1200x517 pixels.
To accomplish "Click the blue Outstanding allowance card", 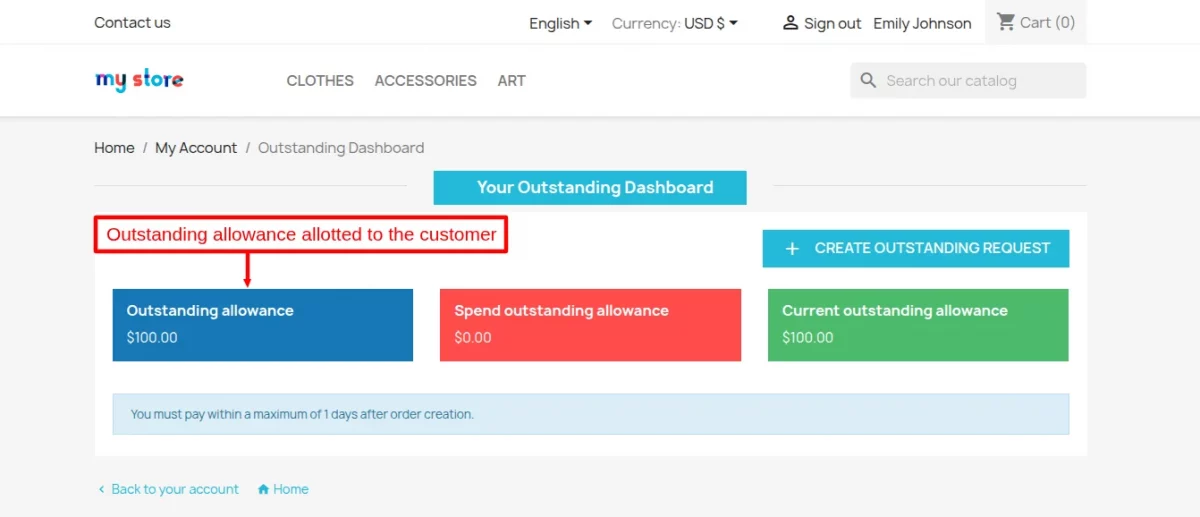I will pyautogui.click(x=262, y=325).
